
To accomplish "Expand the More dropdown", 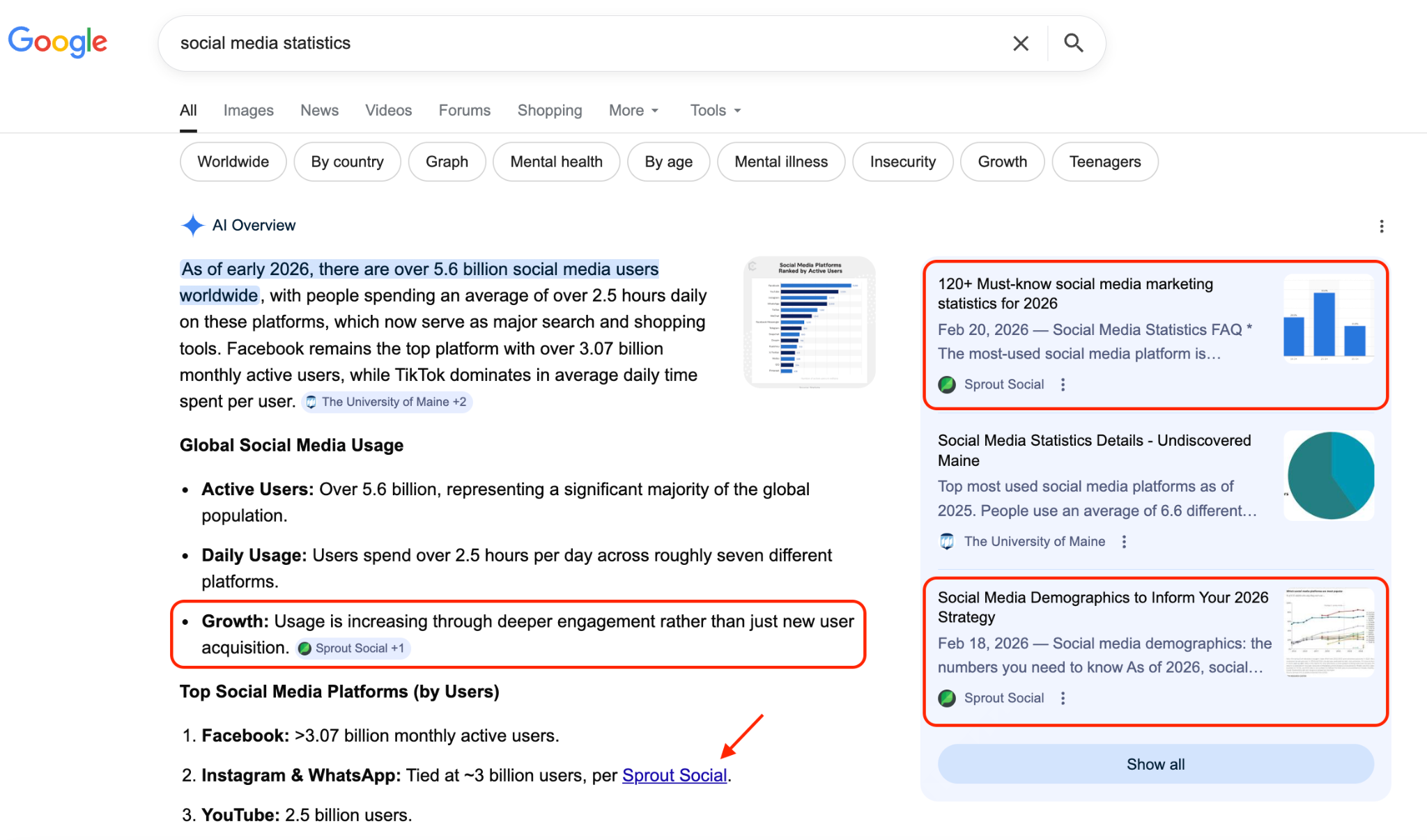I will coord(633,111).
